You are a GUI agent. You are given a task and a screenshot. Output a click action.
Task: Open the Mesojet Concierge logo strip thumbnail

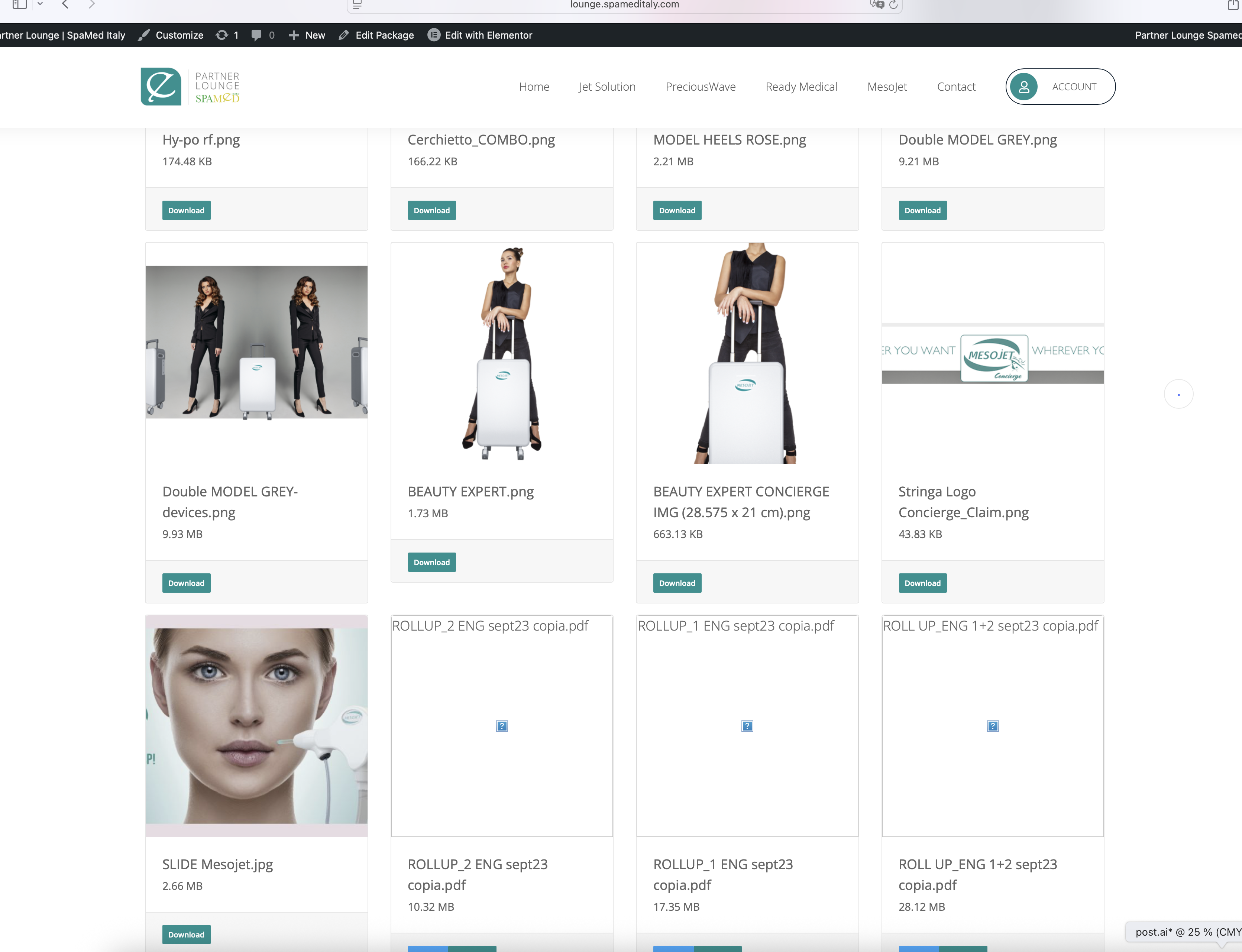click(x=993, y=353)
